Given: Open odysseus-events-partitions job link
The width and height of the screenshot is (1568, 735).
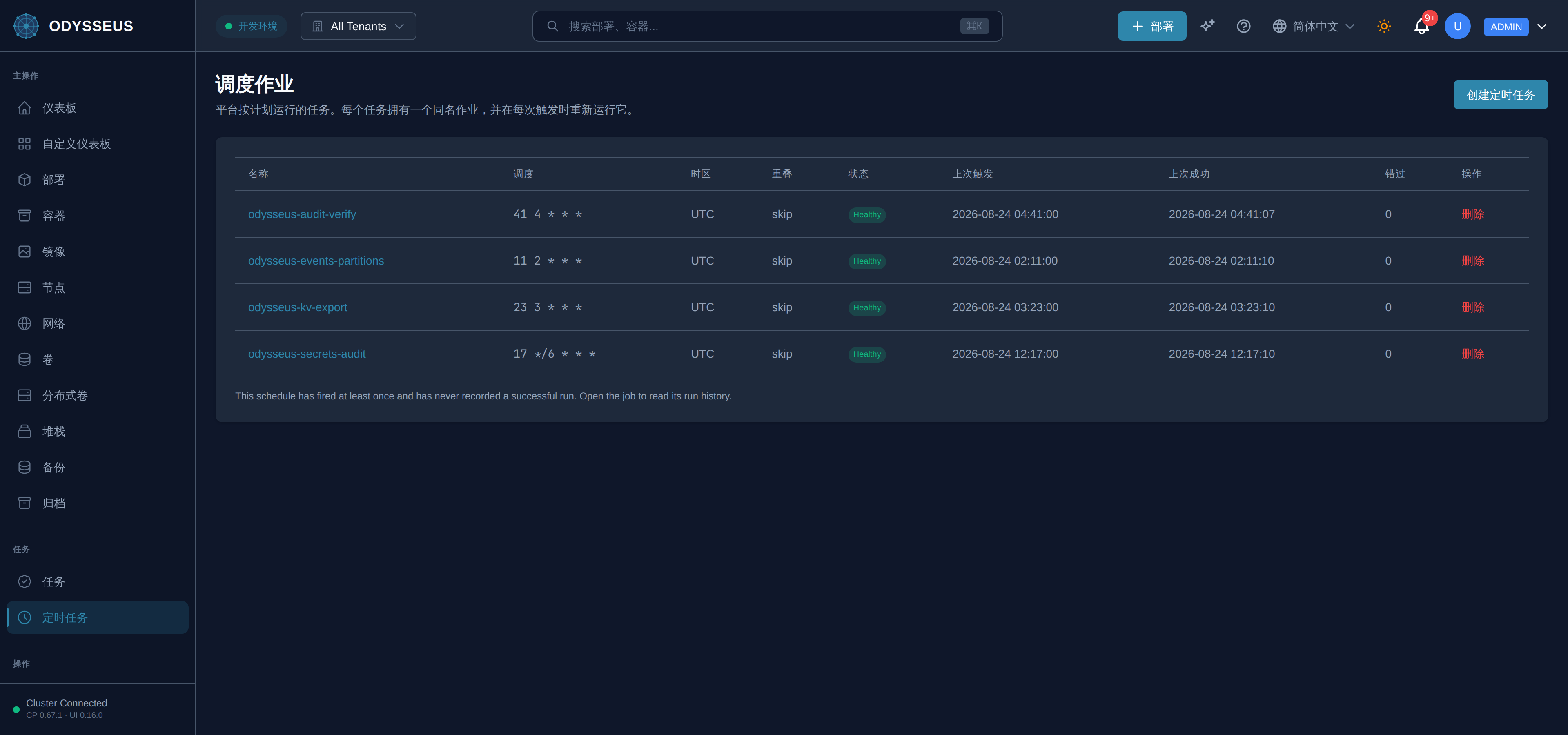Looking at the screenshot, I should 316,261.
